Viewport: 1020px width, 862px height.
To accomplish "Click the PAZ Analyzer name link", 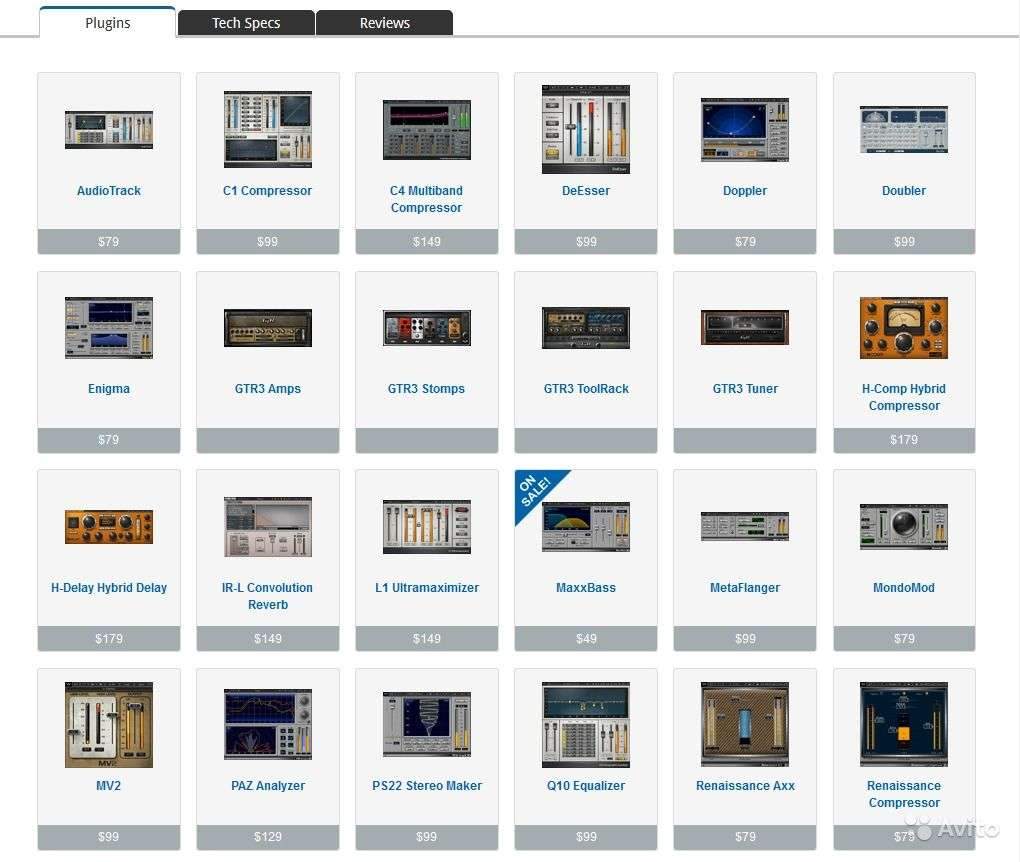I will [x=267, y=786].
